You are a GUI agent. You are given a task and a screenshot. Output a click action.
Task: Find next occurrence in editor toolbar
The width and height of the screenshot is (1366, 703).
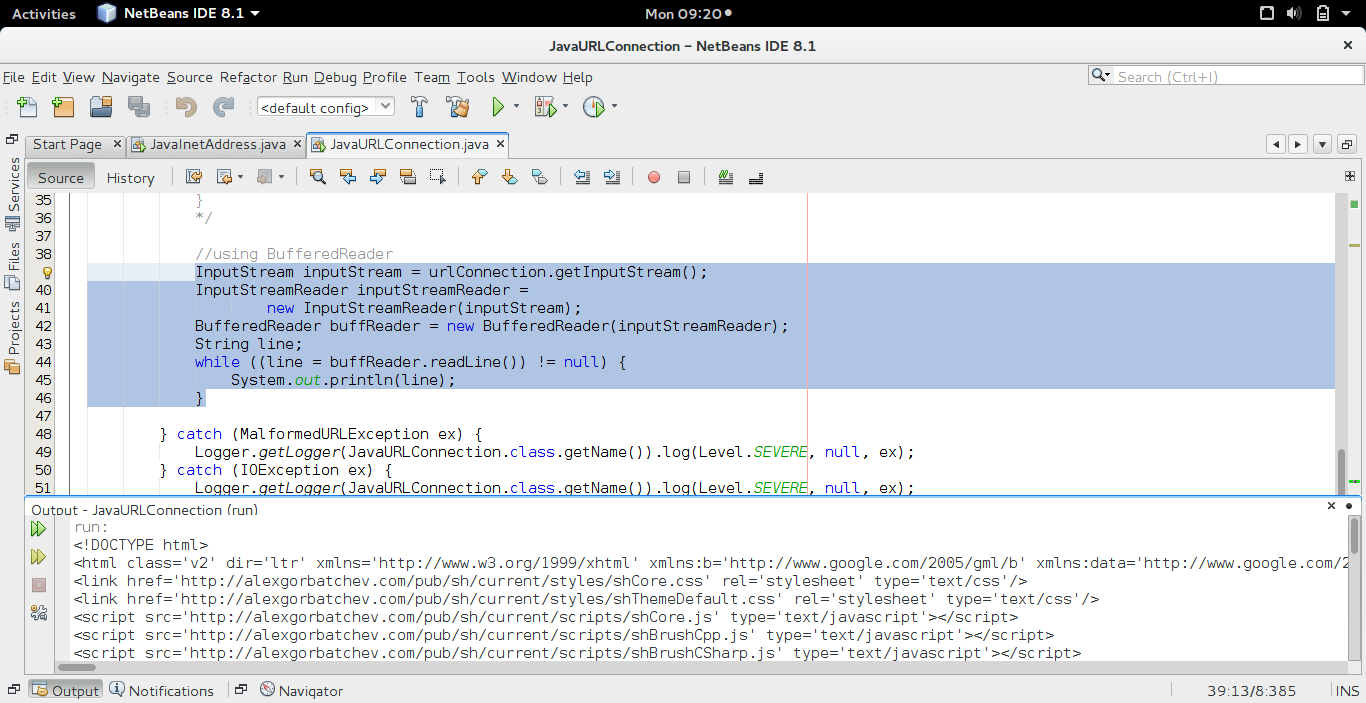point(378,177)
